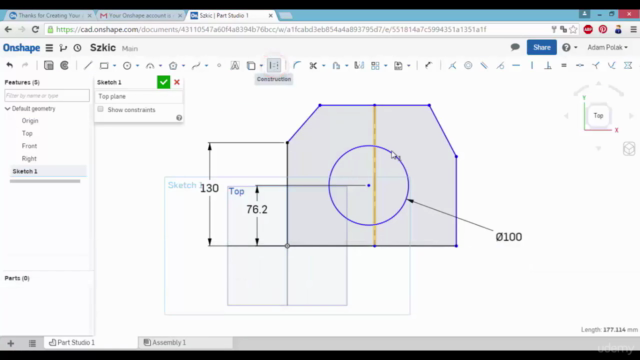Image resolution: width=640 pixels, height=360 pixels.
Task: Open the Trim tool dropdown arrow
Action: [324, 66]
